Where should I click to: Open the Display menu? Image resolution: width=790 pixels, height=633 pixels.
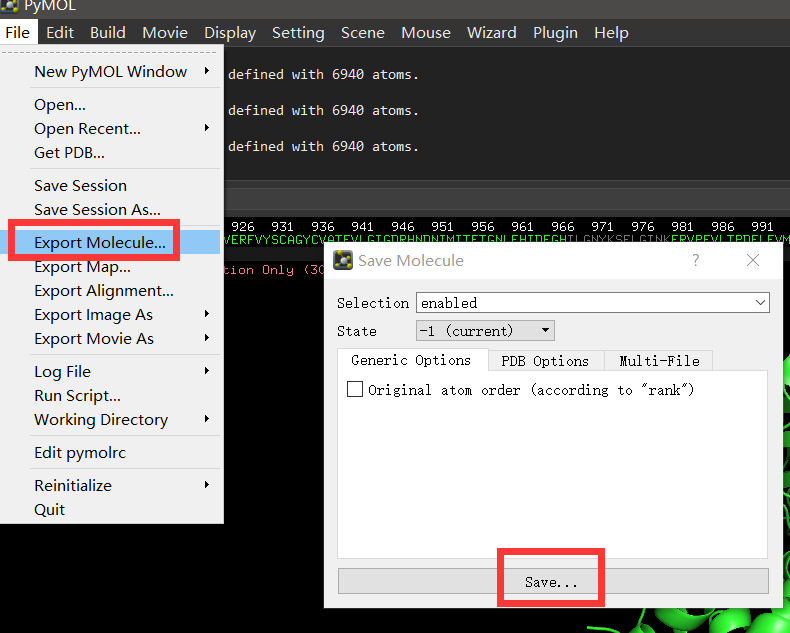(x=230, y=33)
